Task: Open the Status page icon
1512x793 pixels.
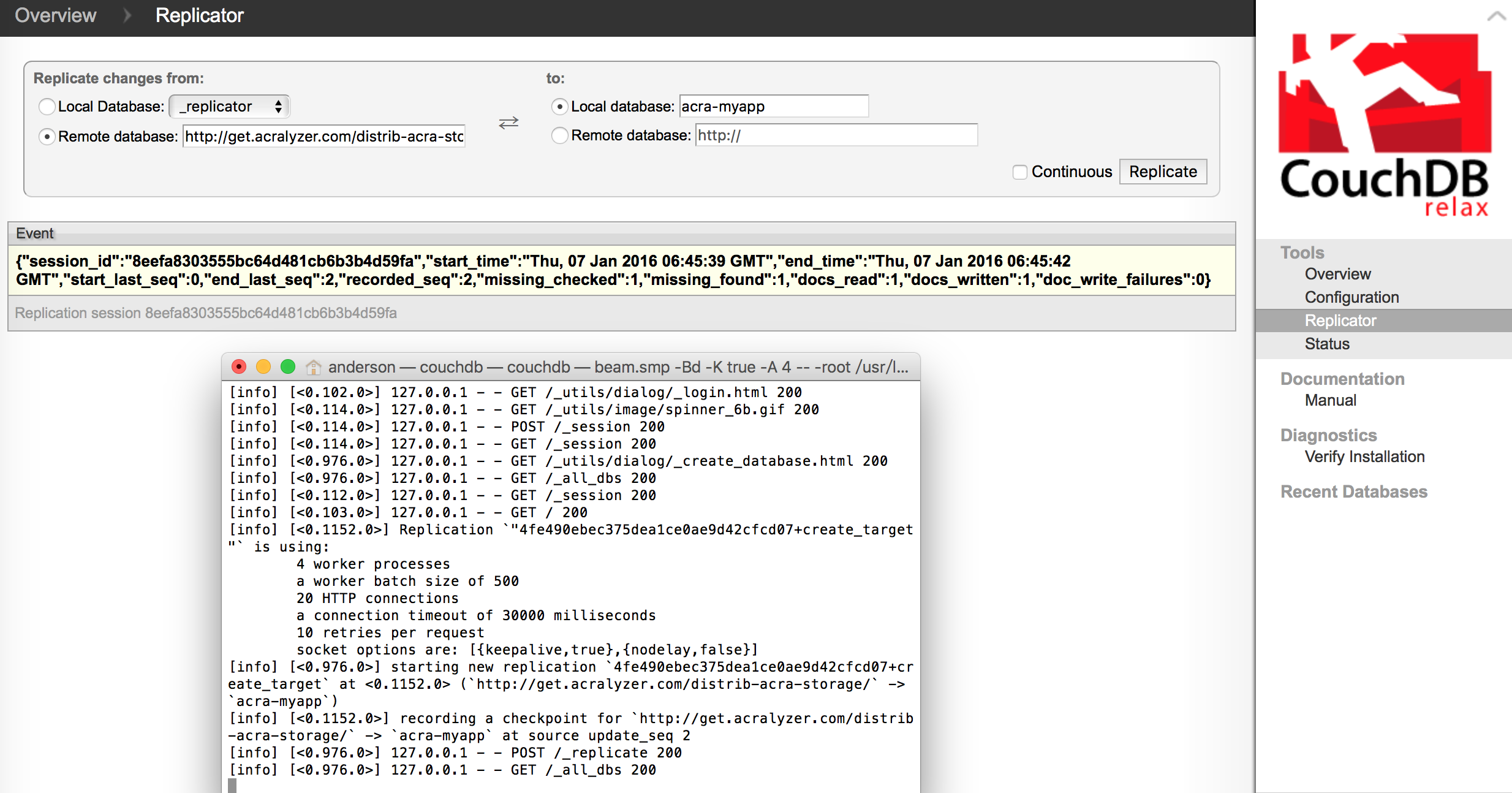Action: 1326,343
